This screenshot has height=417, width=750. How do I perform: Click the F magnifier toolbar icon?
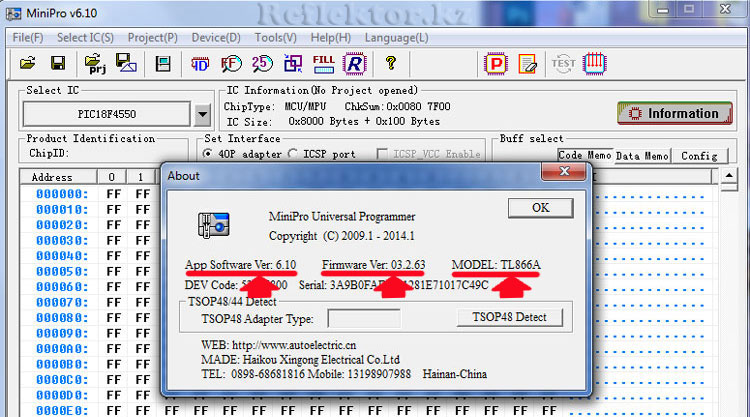click(x=231, y=64)
